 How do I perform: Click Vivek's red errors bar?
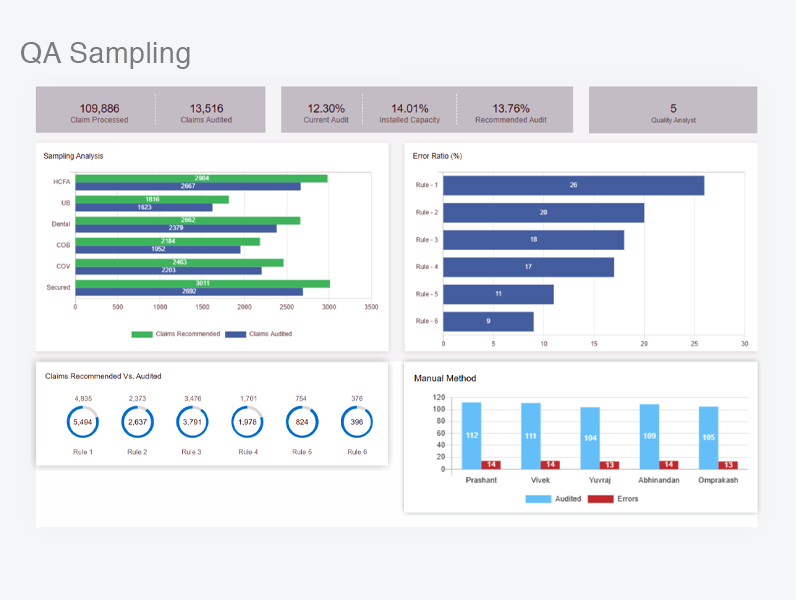pyautogui.click(x=550, y=464)
